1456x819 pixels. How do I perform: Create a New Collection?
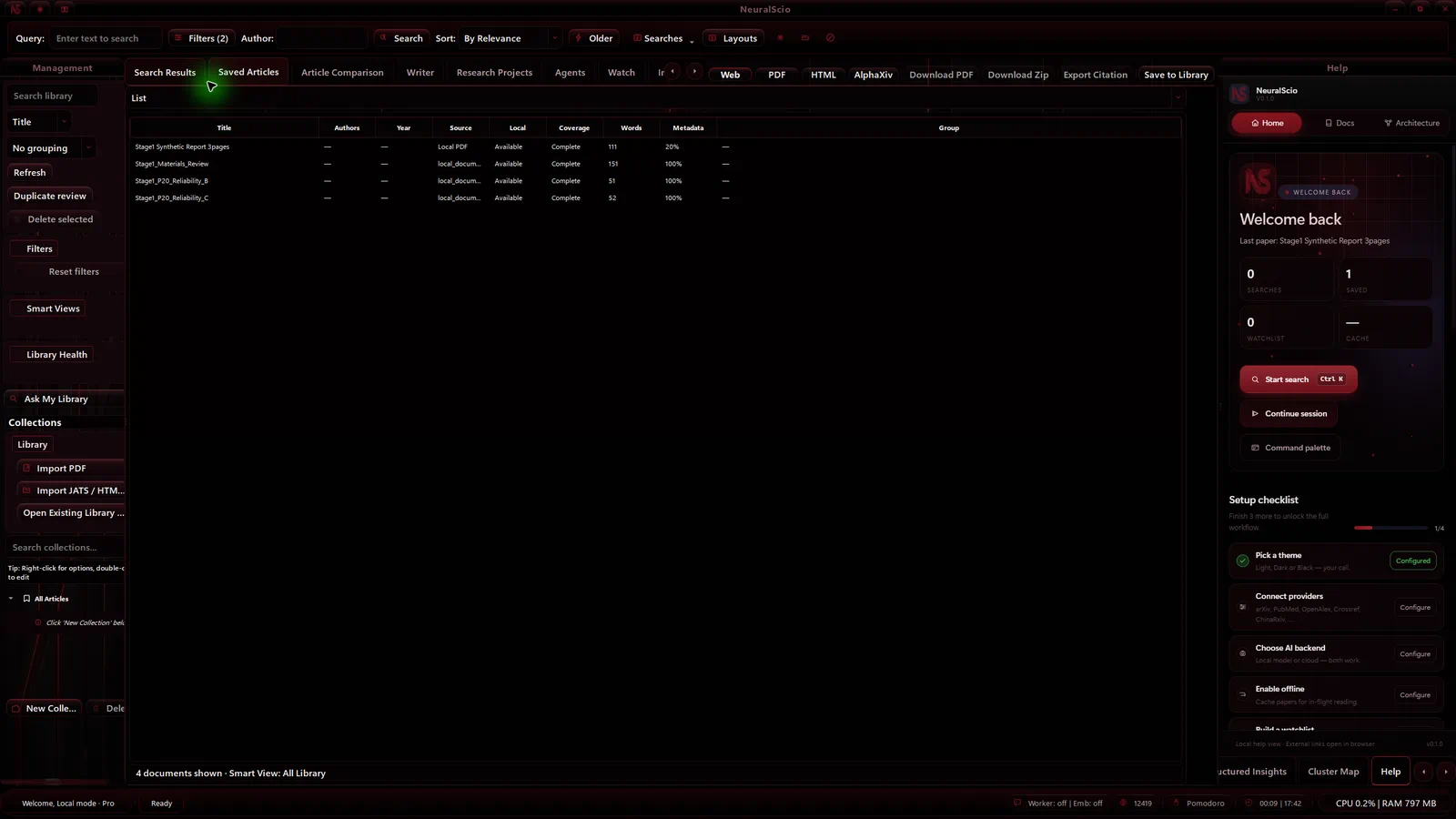44,708
